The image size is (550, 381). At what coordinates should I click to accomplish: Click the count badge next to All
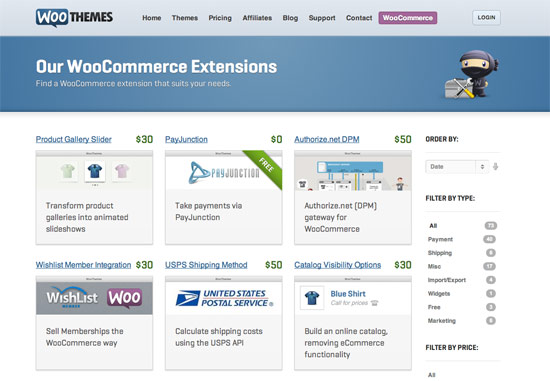(x=490, y=226)
